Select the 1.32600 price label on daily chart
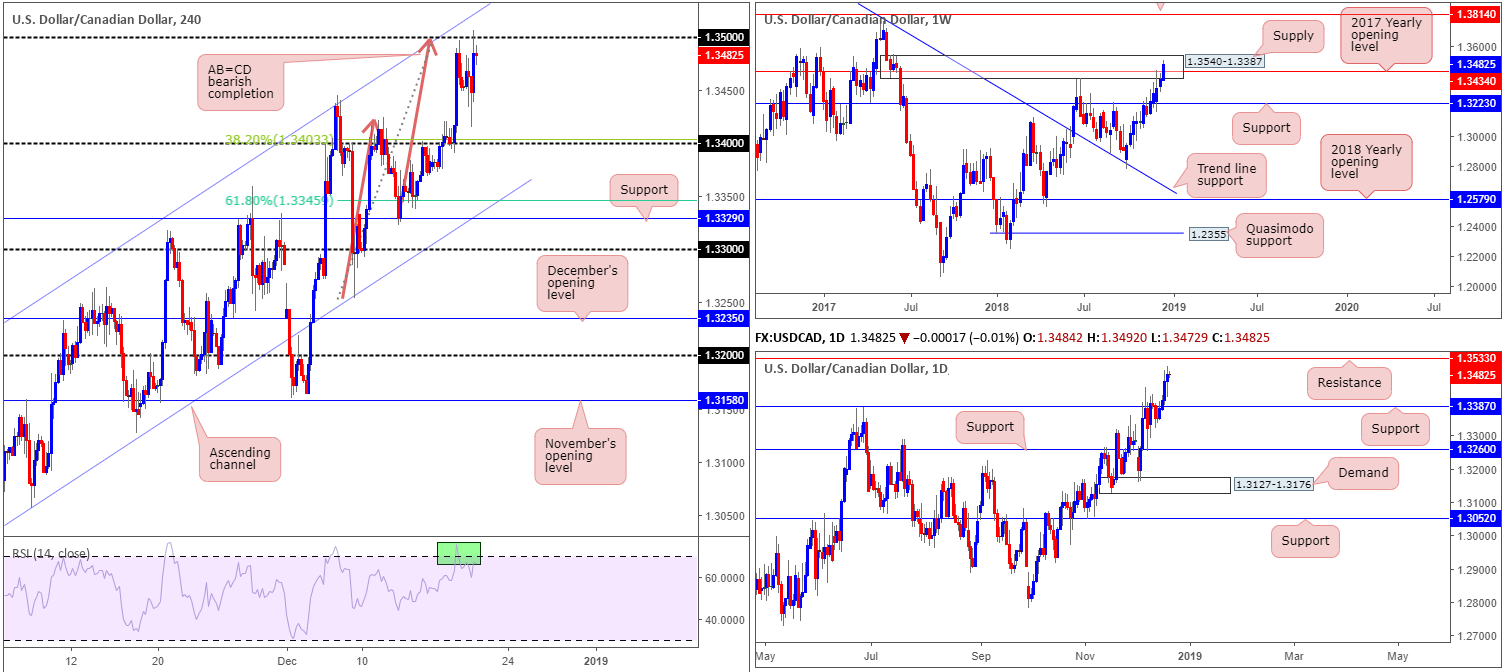 (1476, 450)
